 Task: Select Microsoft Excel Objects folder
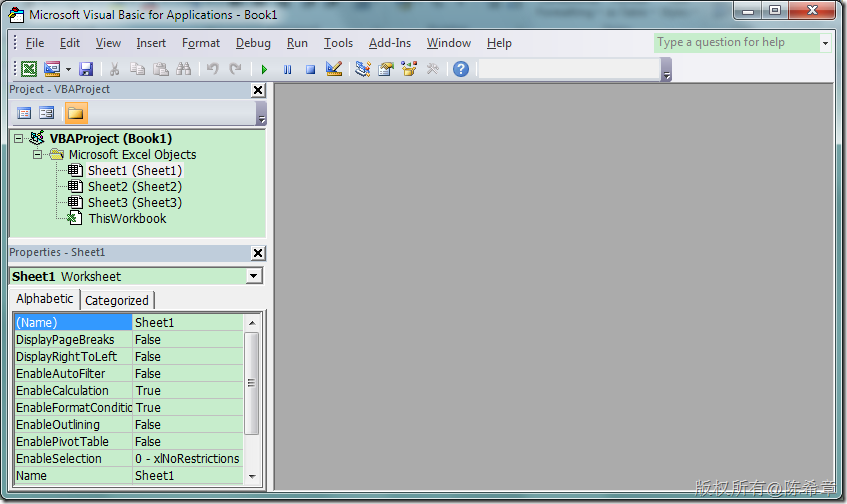tap(132, 154)
